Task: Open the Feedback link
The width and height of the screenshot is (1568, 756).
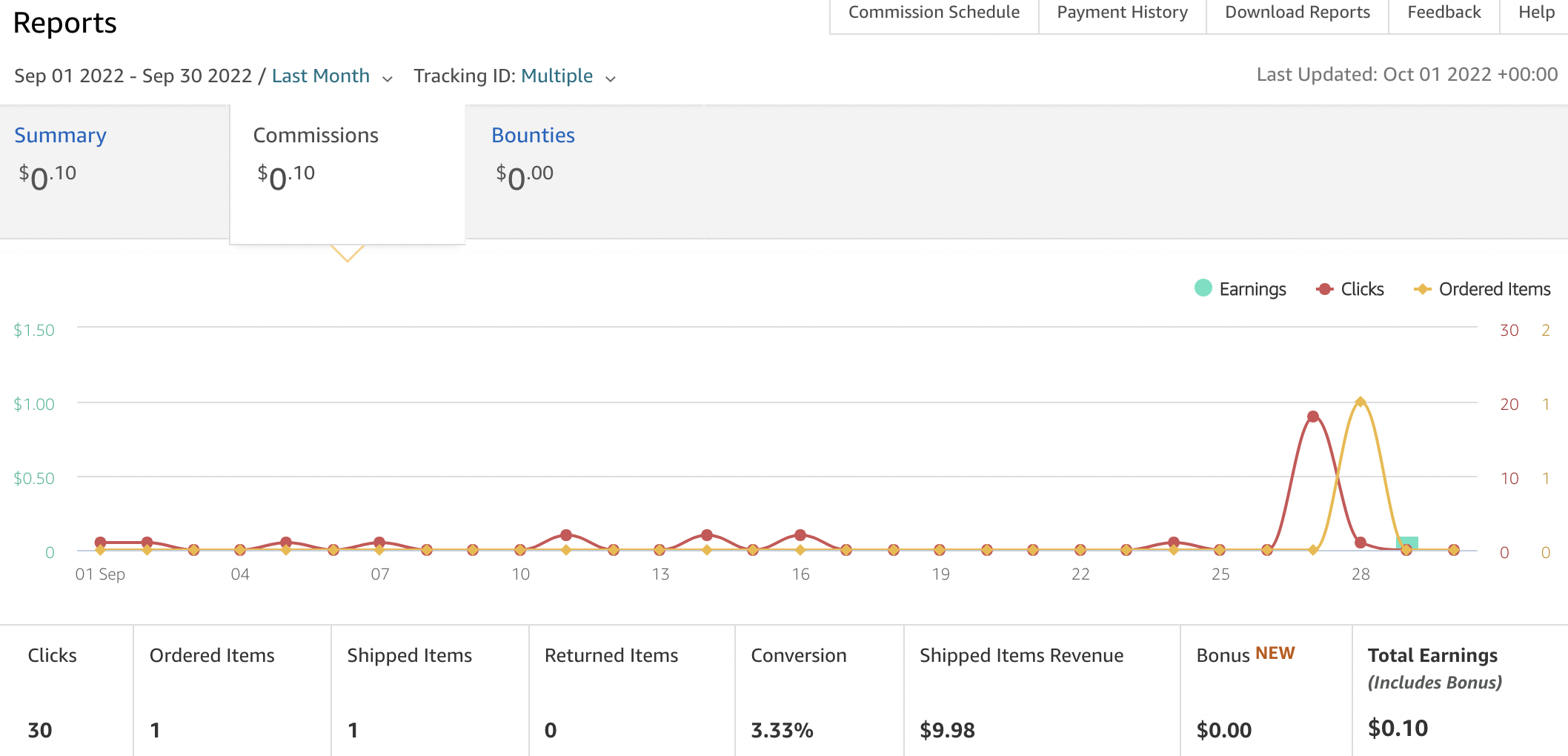Action: coord(1444,13)
